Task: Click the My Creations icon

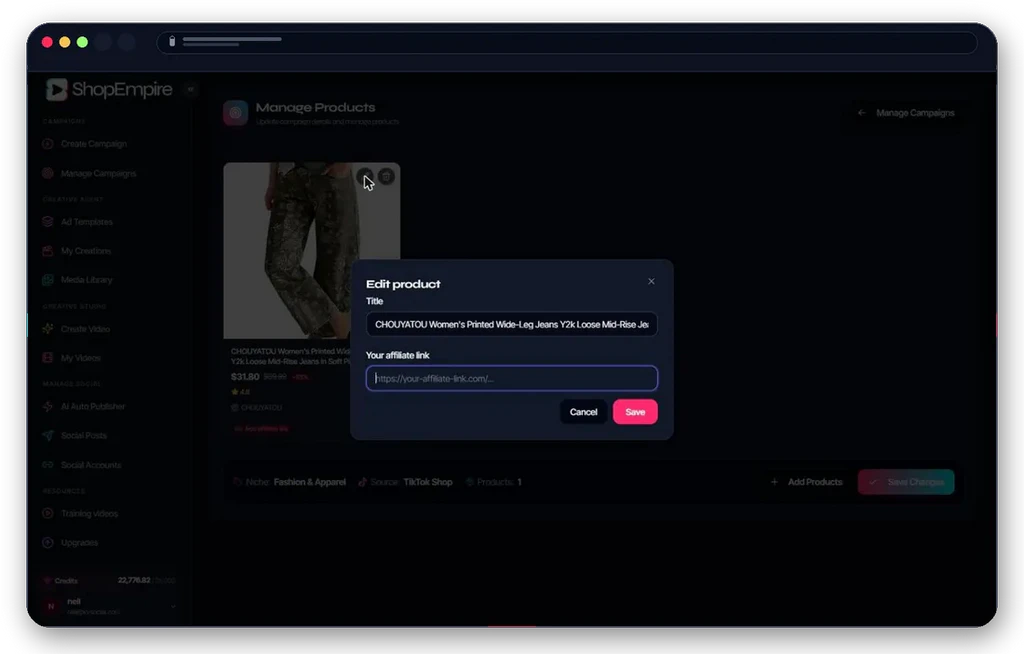Action: click(48, 251)
